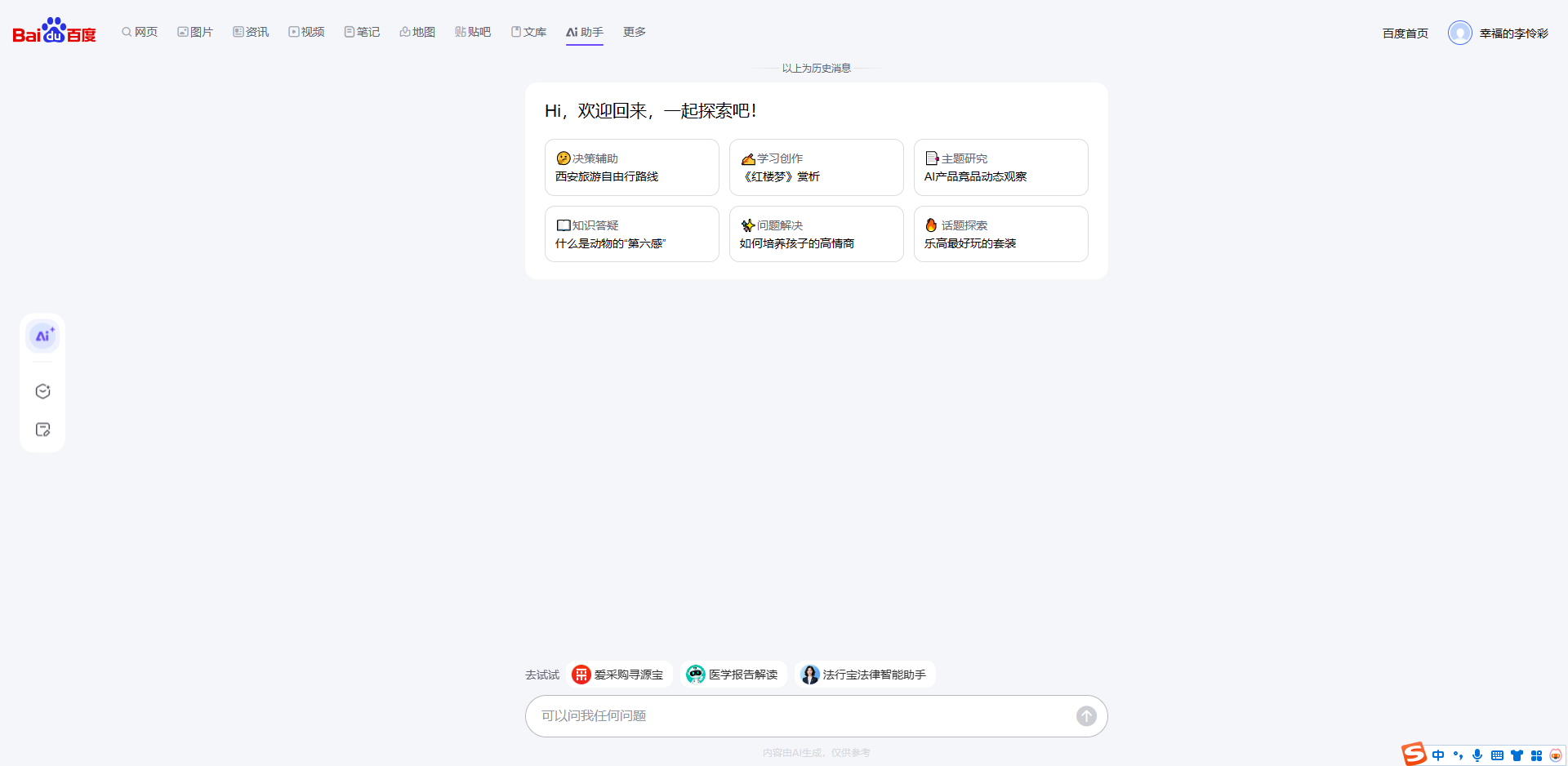
Task: Open the Sogou skin shirt icon
Action: (x=1517, y=755)
